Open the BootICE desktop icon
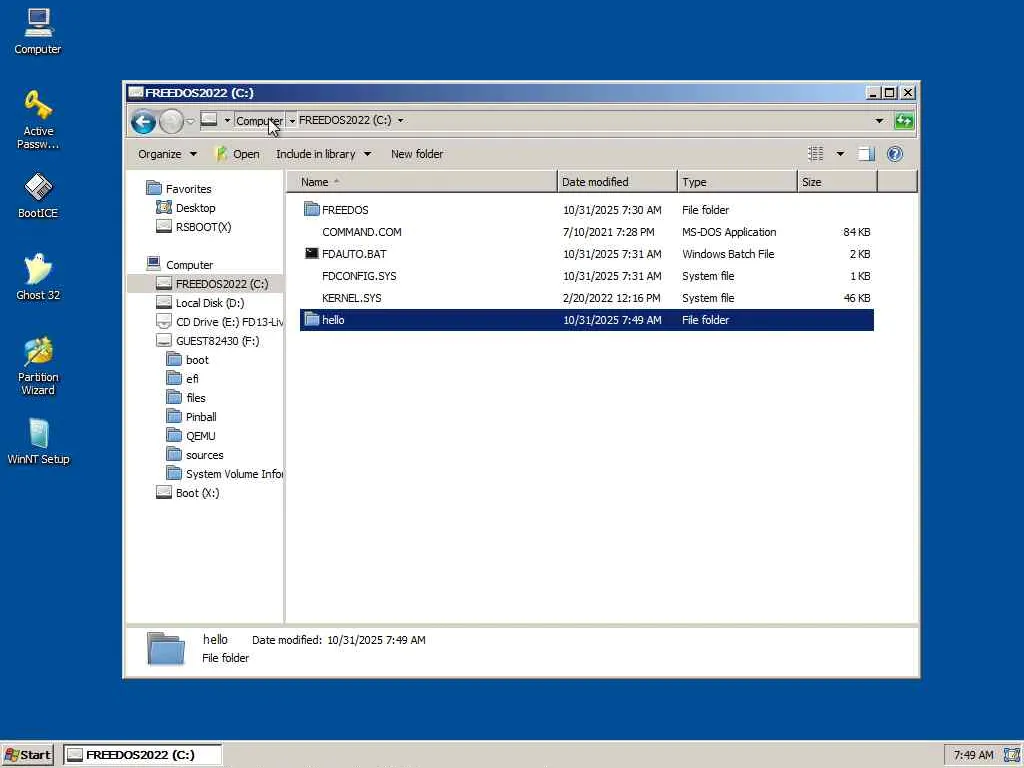 click(38, 195)
